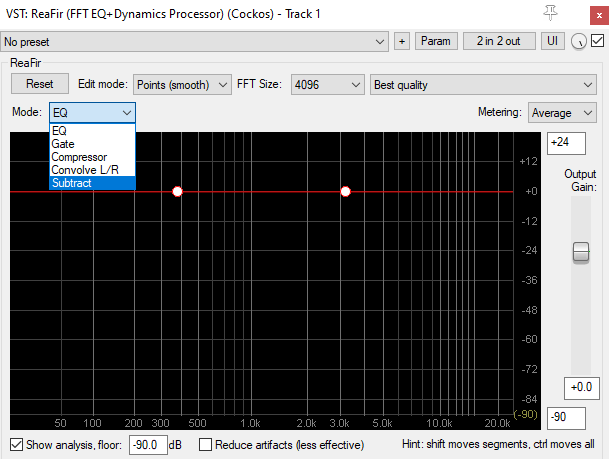Click the Reset button

tap(40, 84)
